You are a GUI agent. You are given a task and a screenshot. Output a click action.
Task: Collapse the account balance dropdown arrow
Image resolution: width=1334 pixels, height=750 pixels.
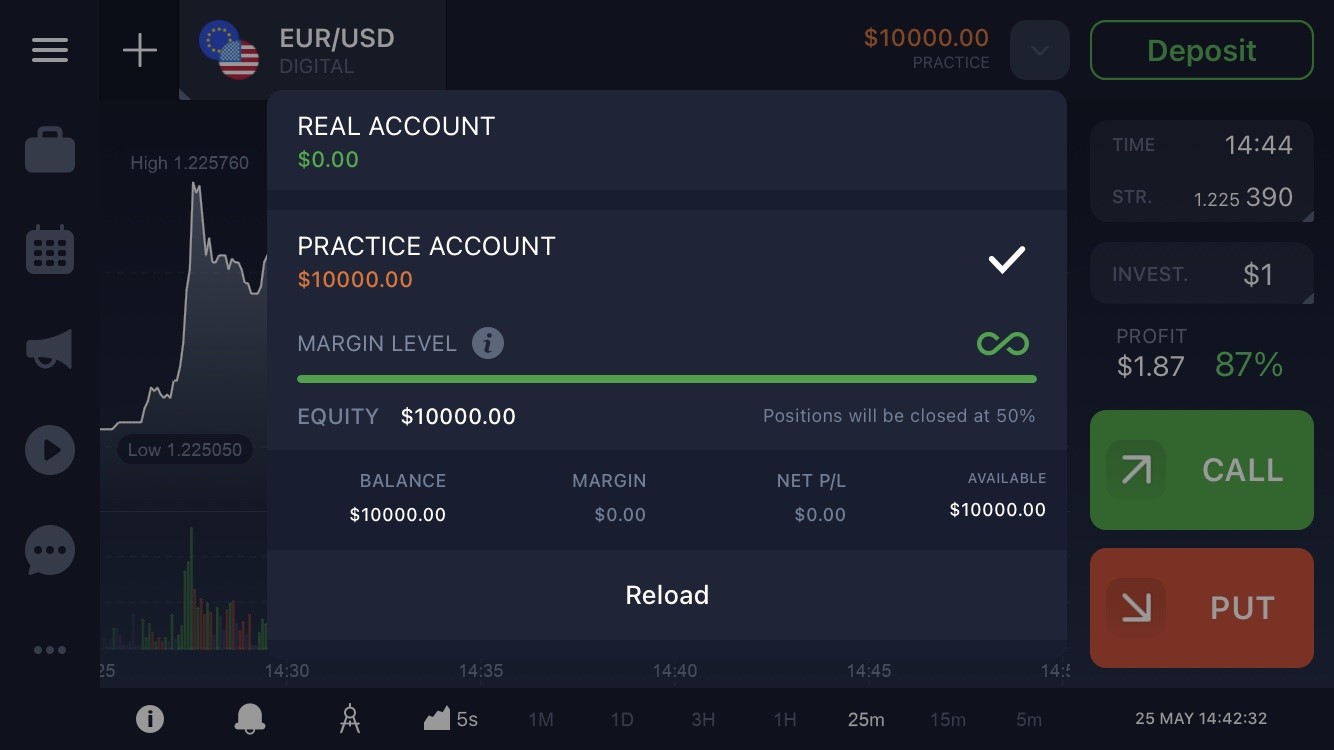(1040, 50)
